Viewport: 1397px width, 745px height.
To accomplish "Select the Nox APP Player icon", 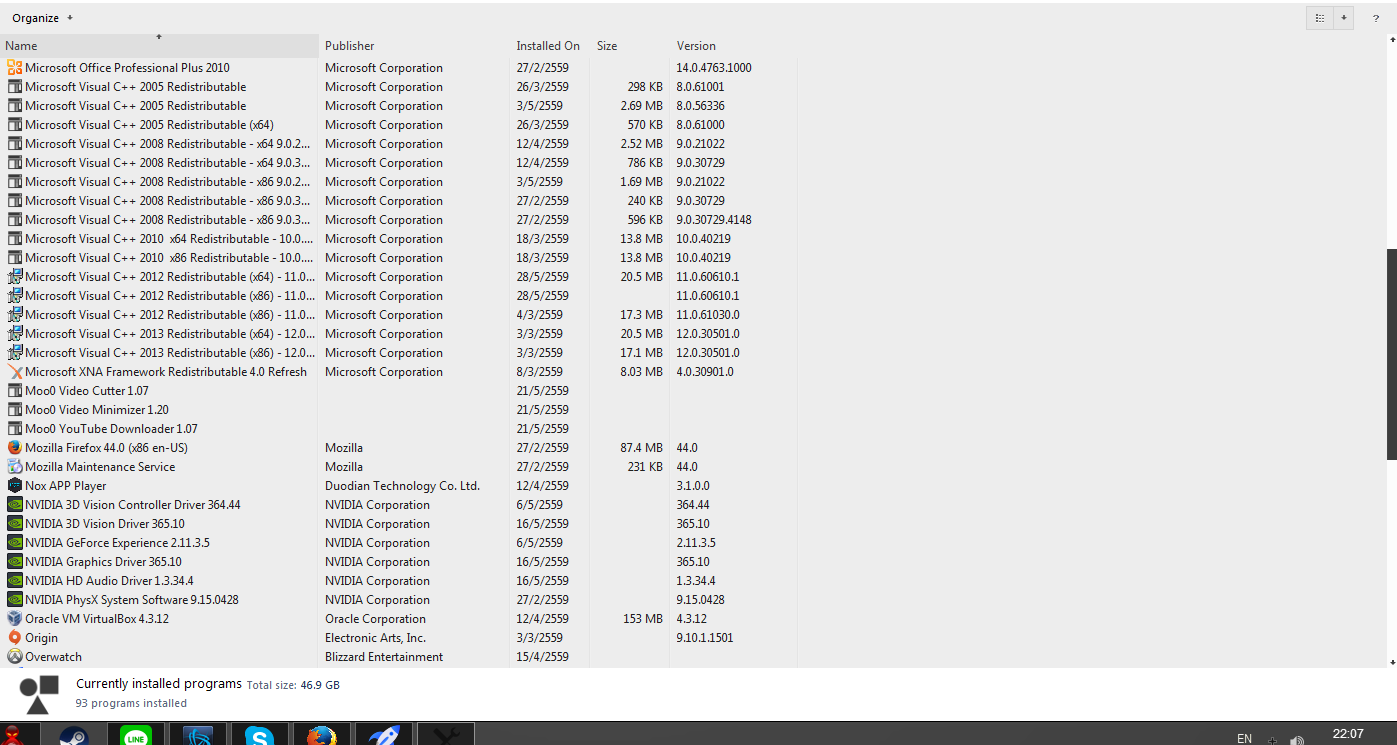I will 14,486.
